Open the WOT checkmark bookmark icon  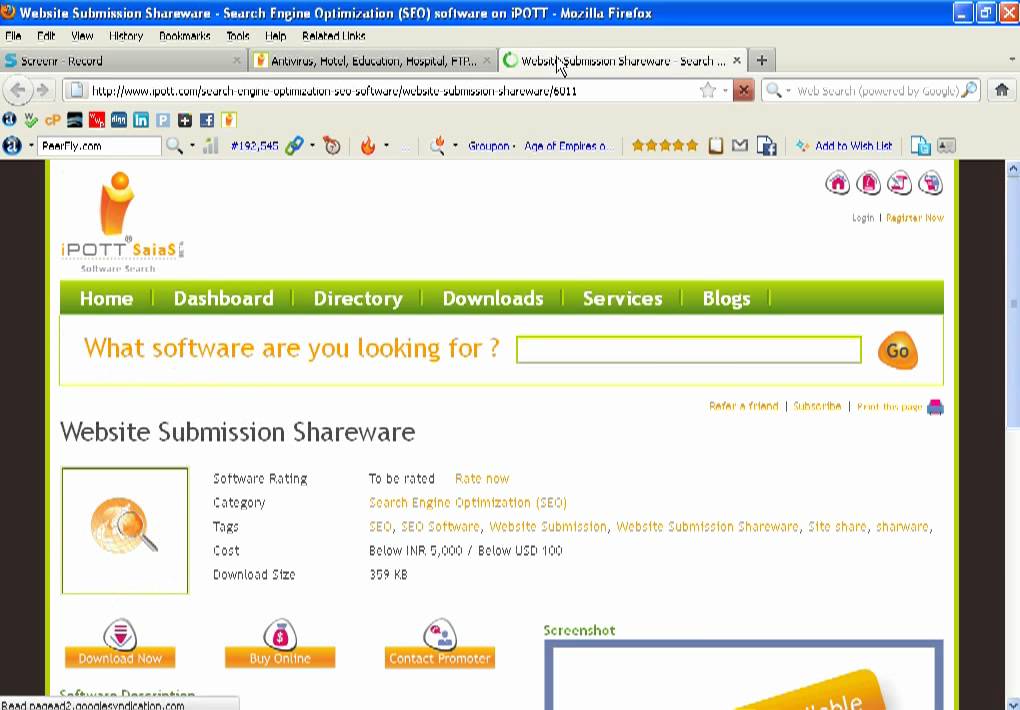(x=31, y=120)
